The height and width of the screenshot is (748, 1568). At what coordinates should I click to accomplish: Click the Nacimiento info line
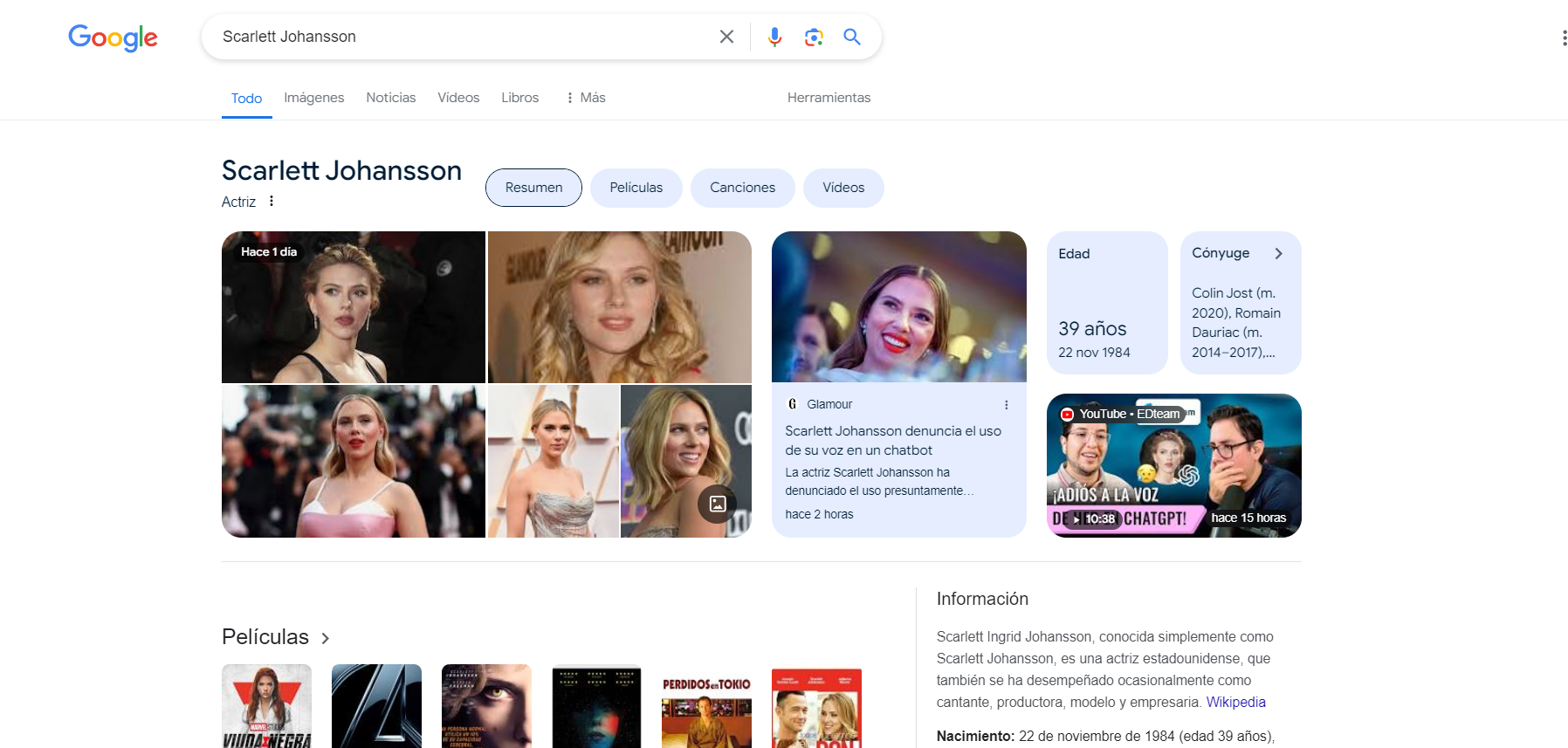coord(1105,737)
